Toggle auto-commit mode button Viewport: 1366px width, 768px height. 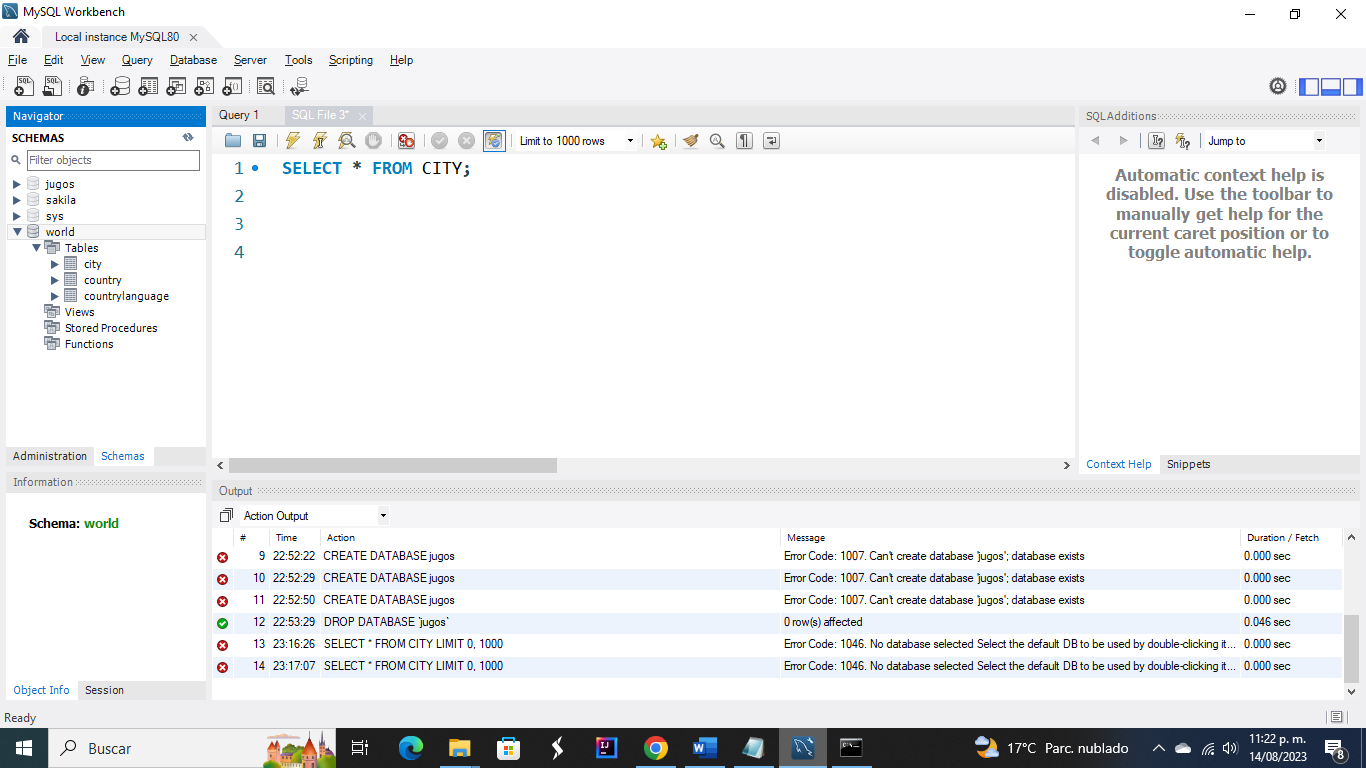tap(494, 141)
